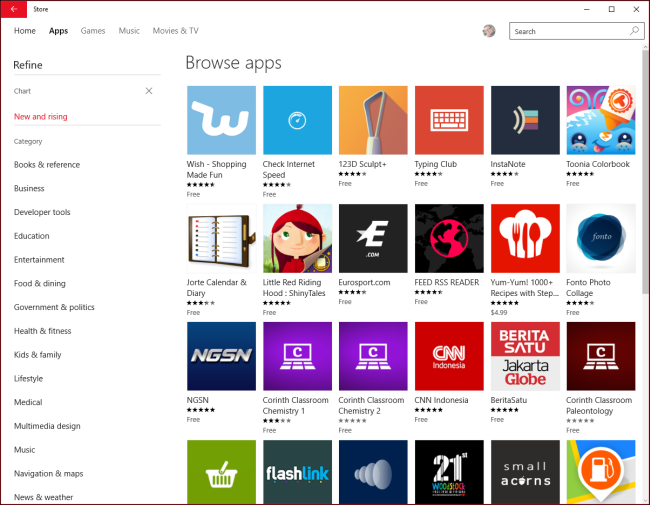Open the FEED RSS READER globe icon
Viewport: 650px width, 505px height.
pos(449,238)
